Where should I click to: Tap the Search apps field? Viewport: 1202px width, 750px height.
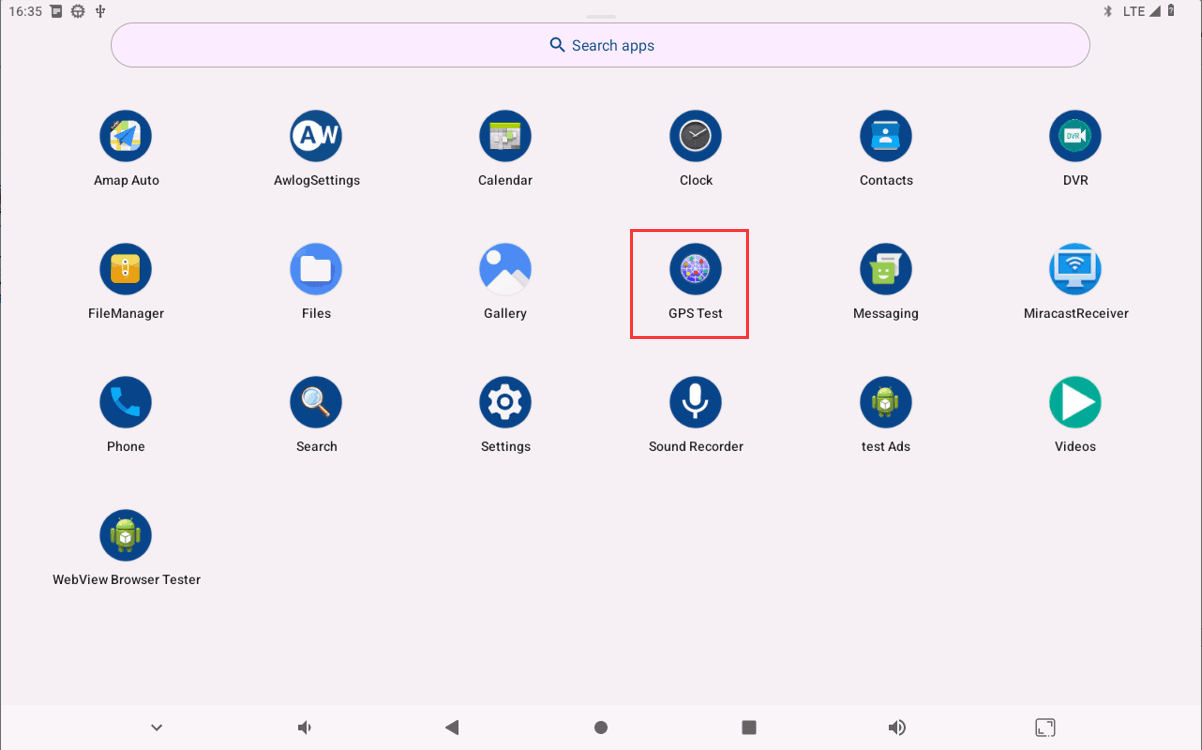pos(600,45)
